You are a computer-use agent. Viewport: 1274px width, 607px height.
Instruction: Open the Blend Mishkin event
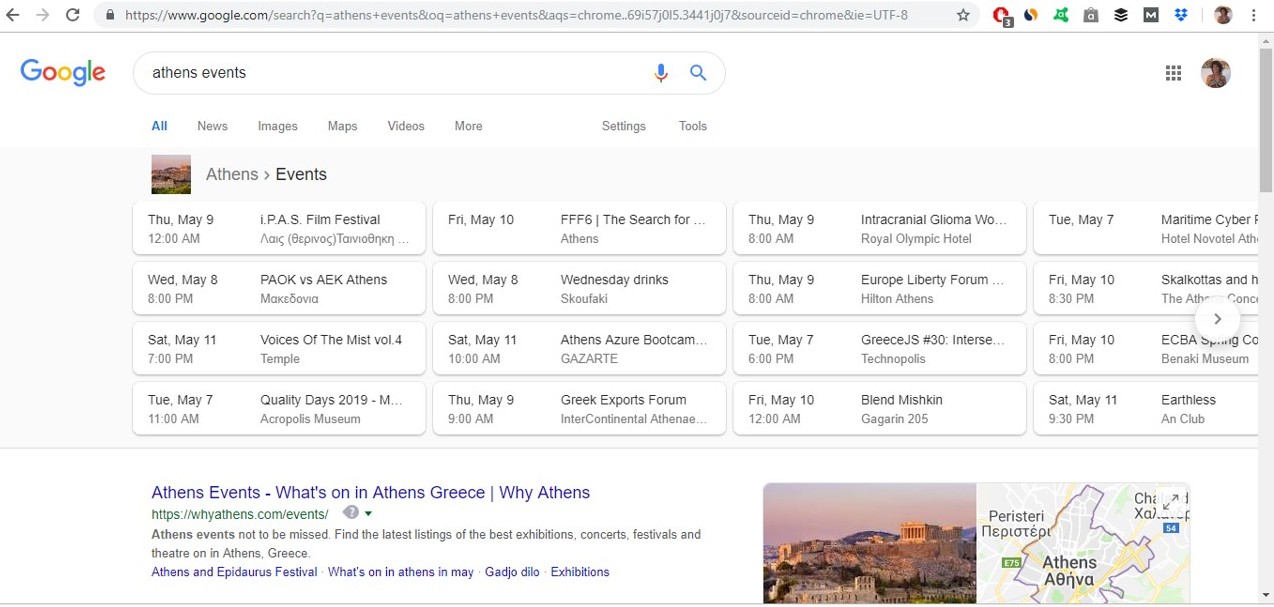click(x=880, y=408)
